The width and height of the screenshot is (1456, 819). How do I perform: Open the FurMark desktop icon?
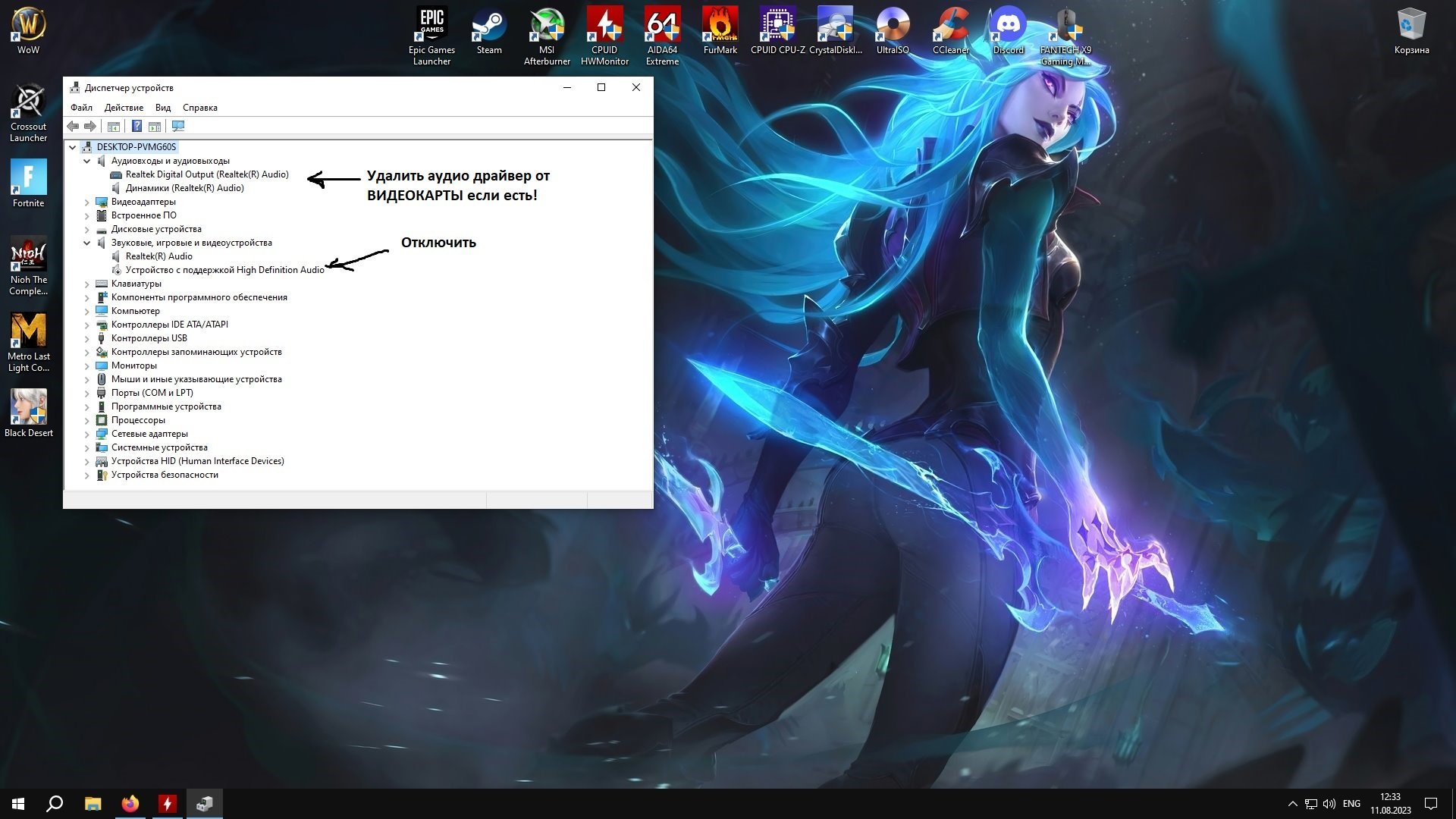tap(720, 30)
